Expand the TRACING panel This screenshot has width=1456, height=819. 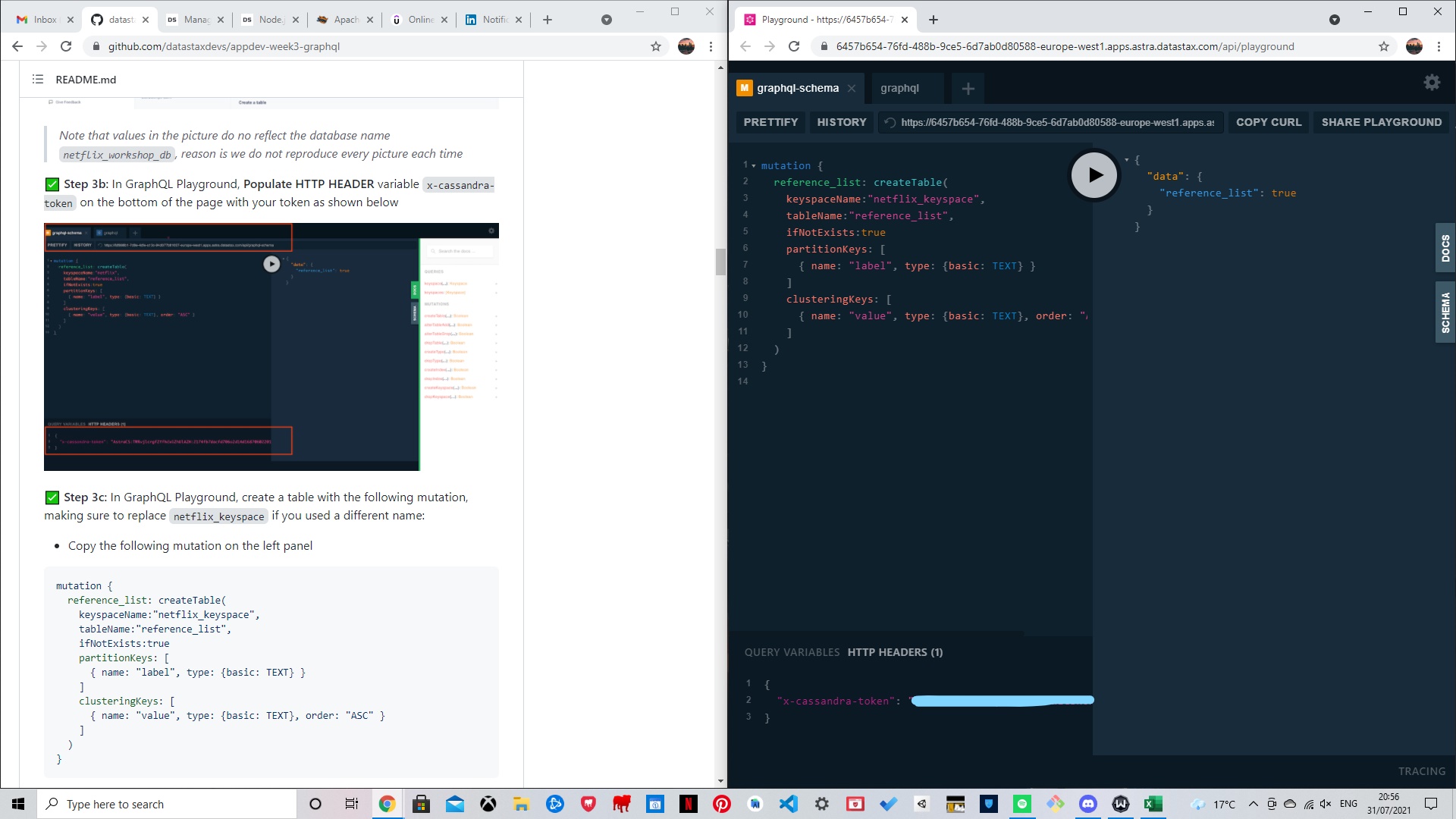(1422, 770)
